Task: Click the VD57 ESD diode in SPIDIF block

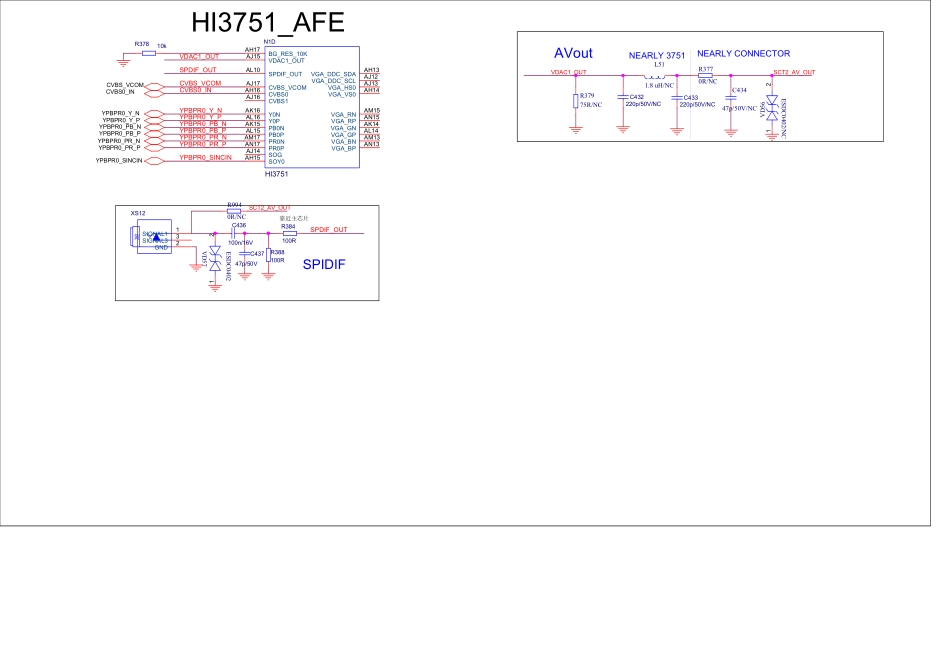Action: tap(214, 259)
